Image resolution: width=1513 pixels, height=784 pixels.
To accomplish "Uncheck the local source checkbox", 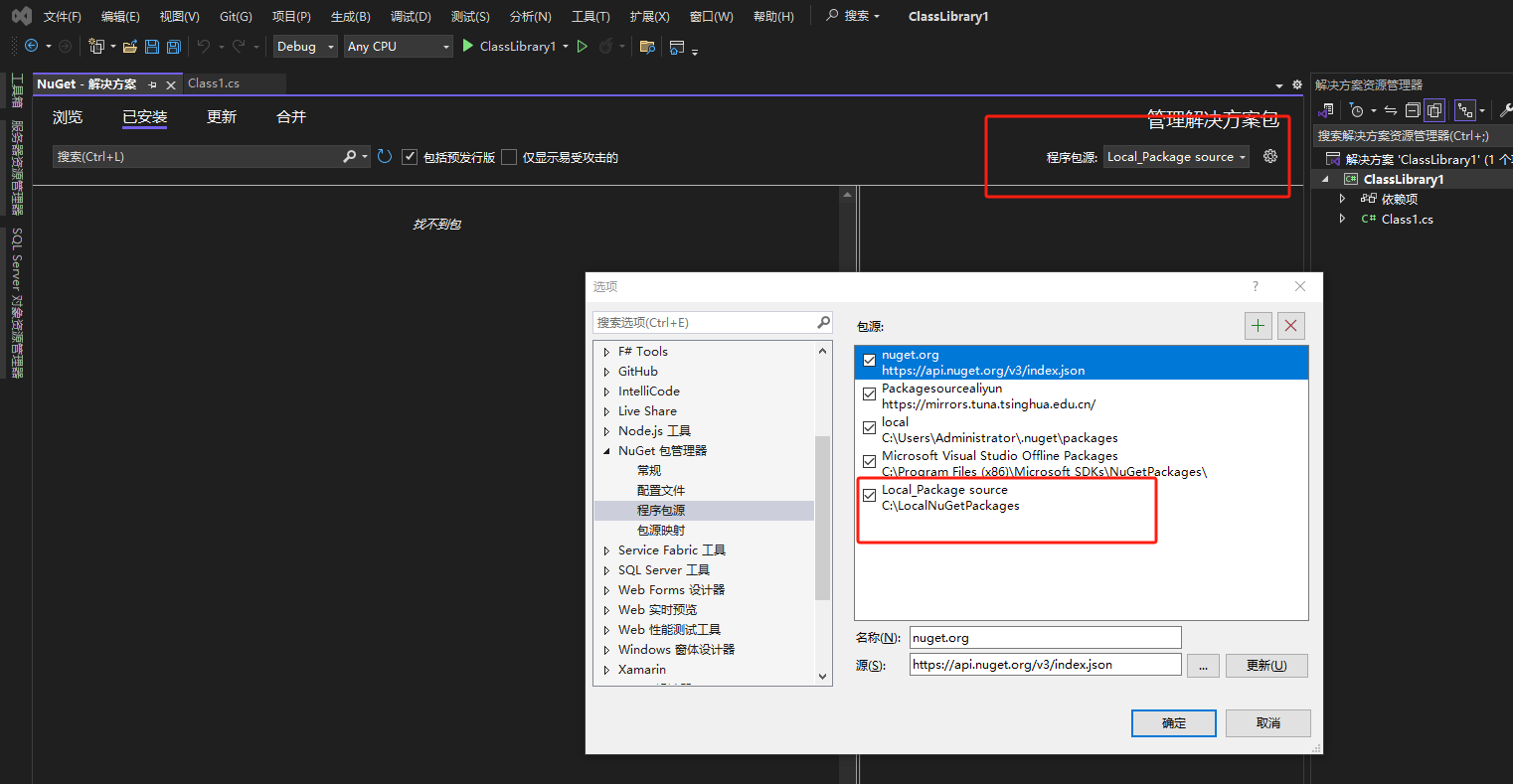I will (x=870, y=428).
